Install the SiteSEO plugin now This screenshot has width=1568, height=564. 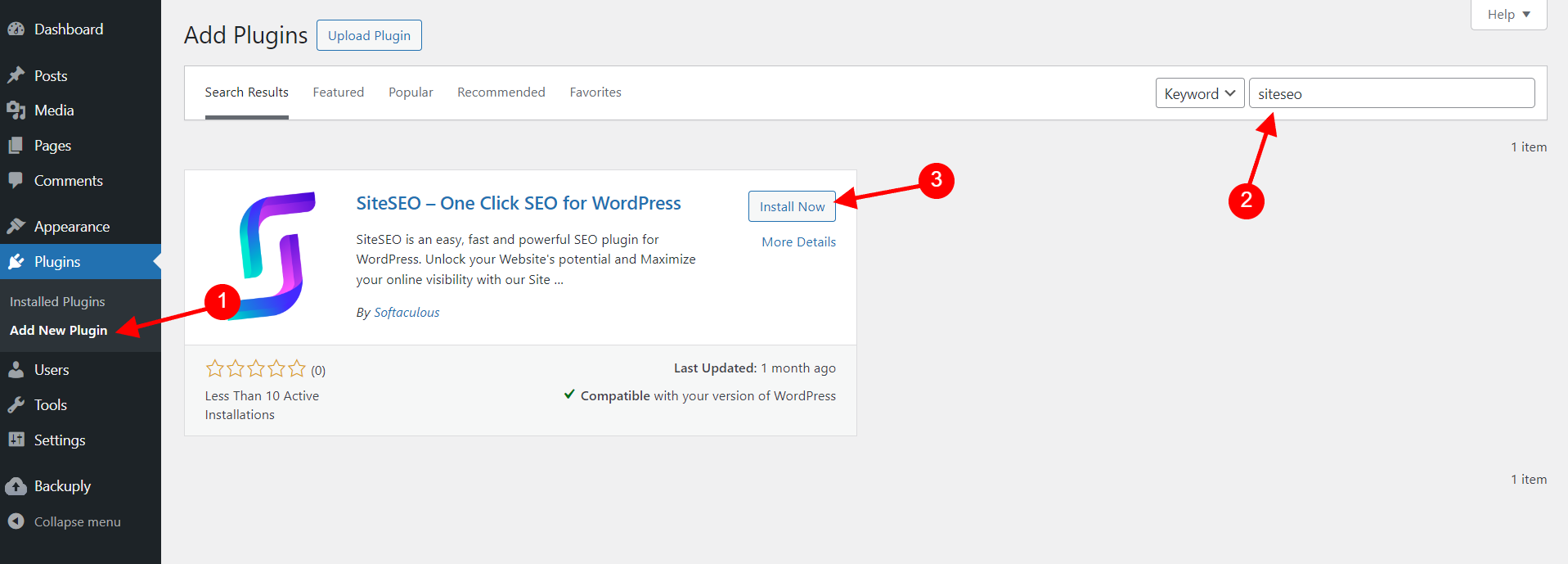tap(792, 206)
